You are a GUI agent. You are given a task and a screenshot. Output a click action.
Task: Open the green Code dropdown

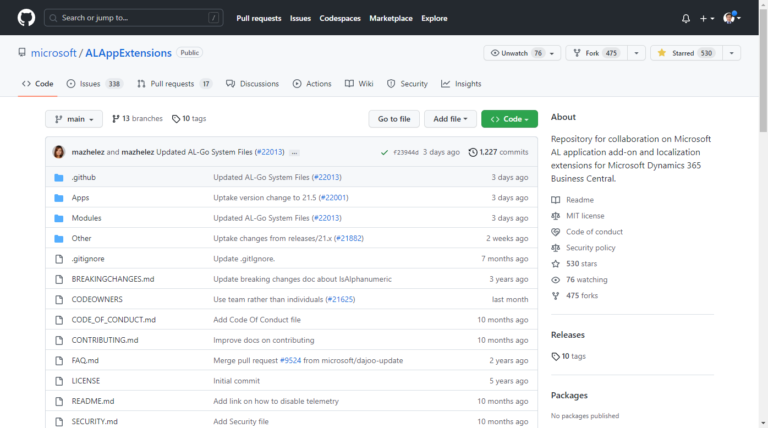(x=509, y=119)
